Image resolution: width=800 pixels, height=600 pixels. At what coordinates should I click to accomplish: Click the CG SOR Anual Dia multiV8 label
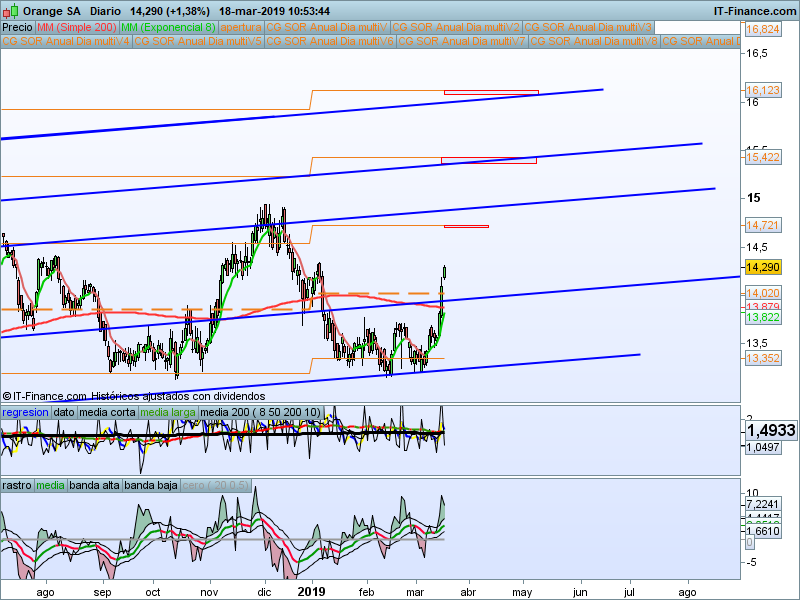[x=594, y=41]
